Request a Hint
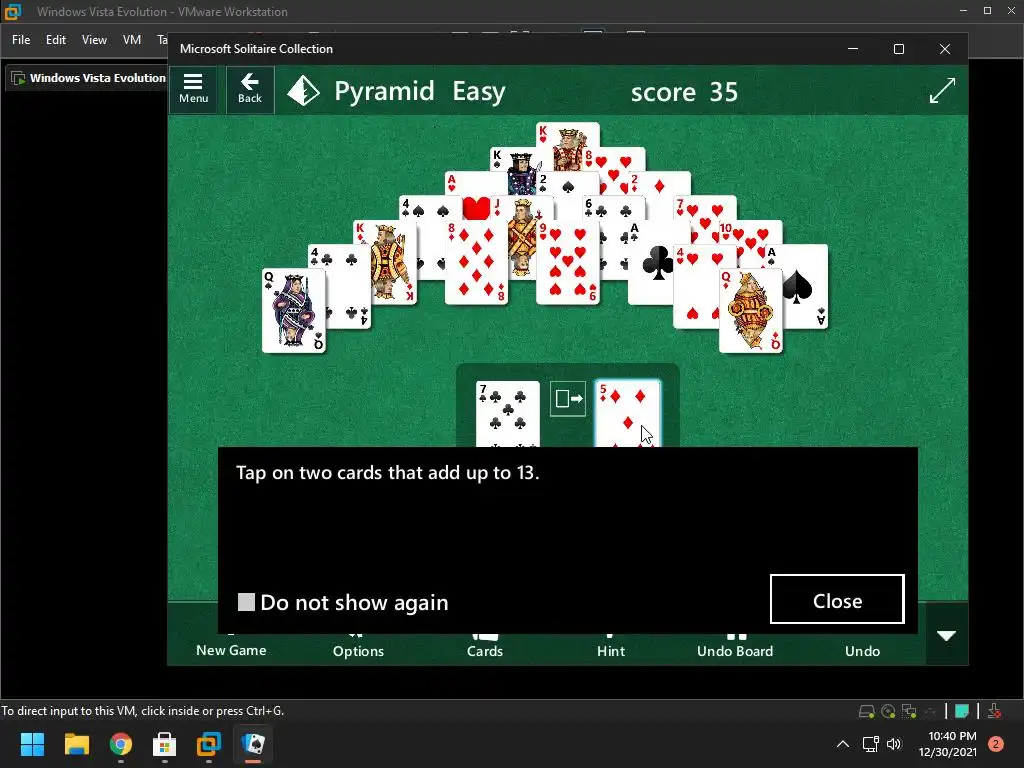 point(611,649)
